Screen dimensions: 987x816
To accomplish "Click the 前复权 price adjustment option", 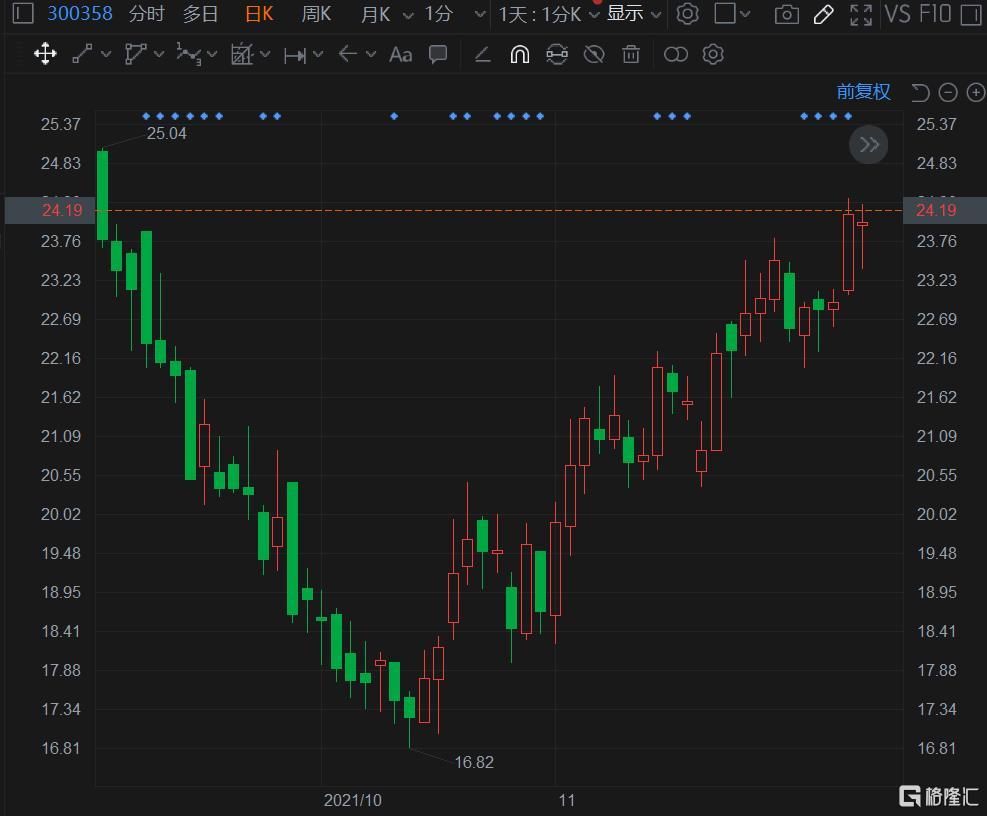I will pos(863,92).
